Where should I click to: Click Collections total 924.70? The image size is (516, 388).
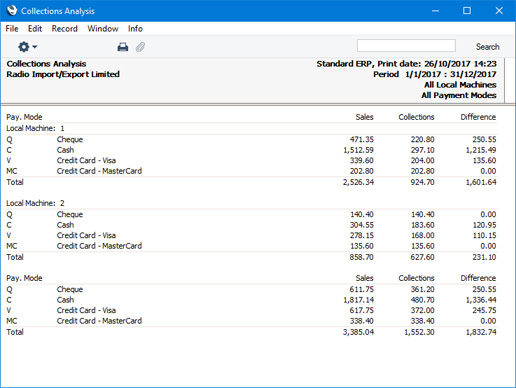[422, 182]
